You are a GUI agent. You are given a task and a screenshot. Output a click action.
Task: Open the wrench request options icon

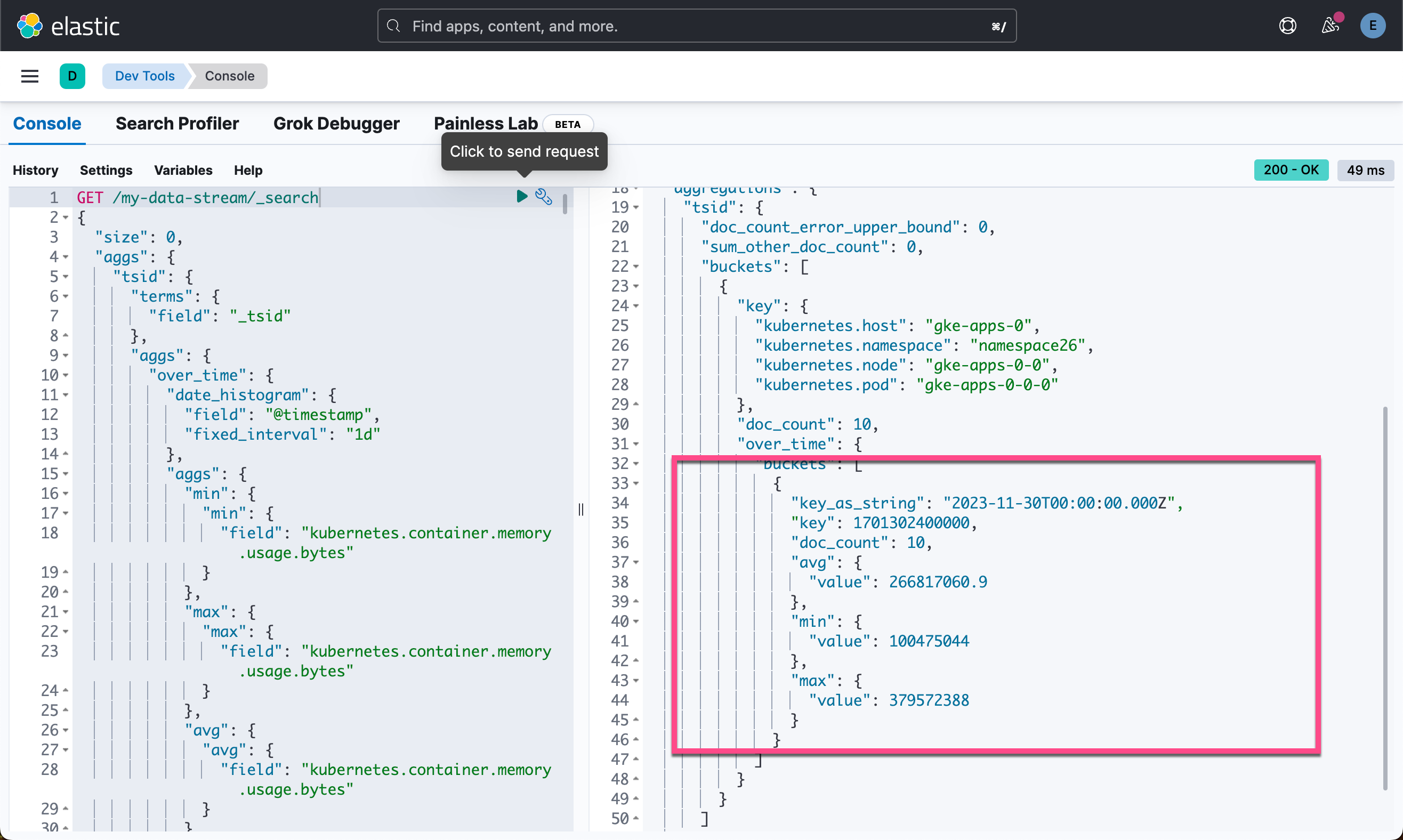(543, 197)
